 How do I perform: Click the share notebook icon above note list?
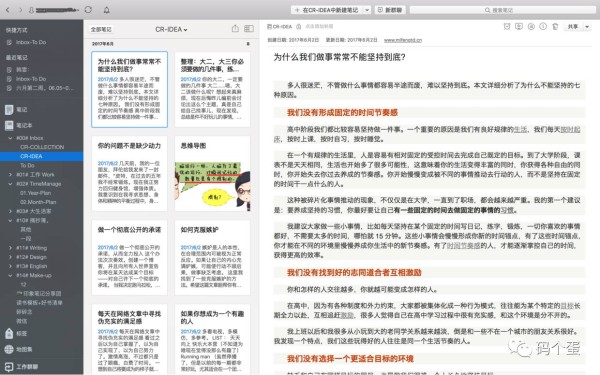click(235, 29)
